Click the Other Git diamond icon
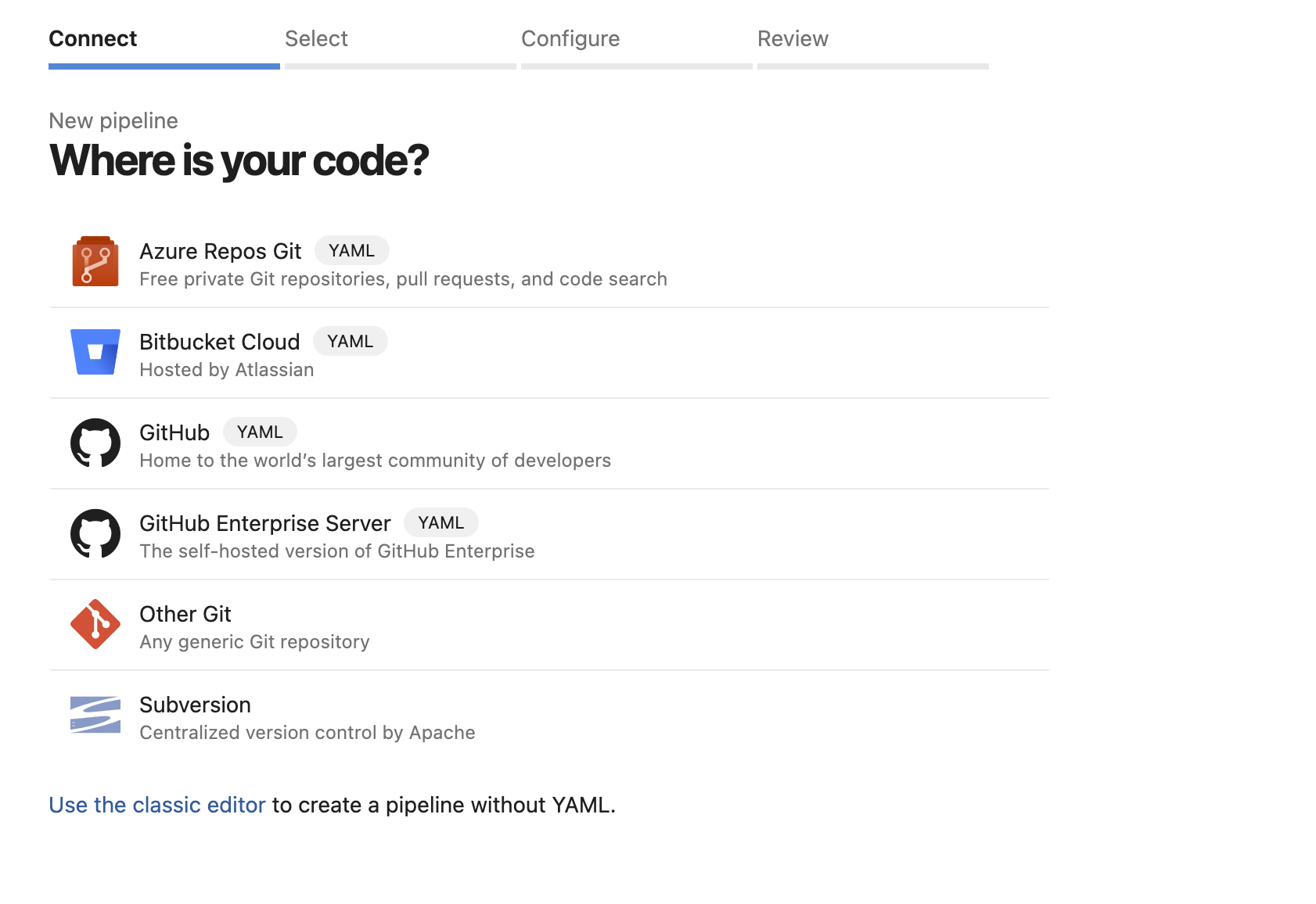This screenshot has height=904, width=1316. 95,624
